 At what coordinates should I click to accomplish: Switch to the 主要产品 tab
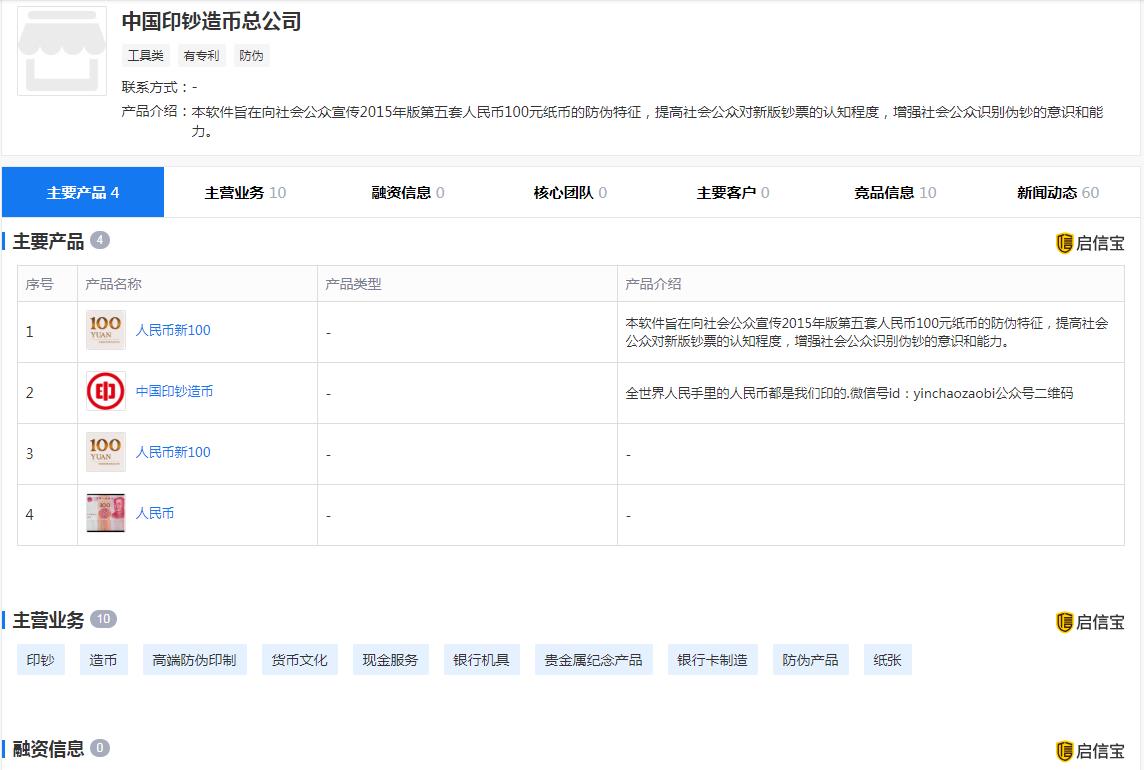83,192
